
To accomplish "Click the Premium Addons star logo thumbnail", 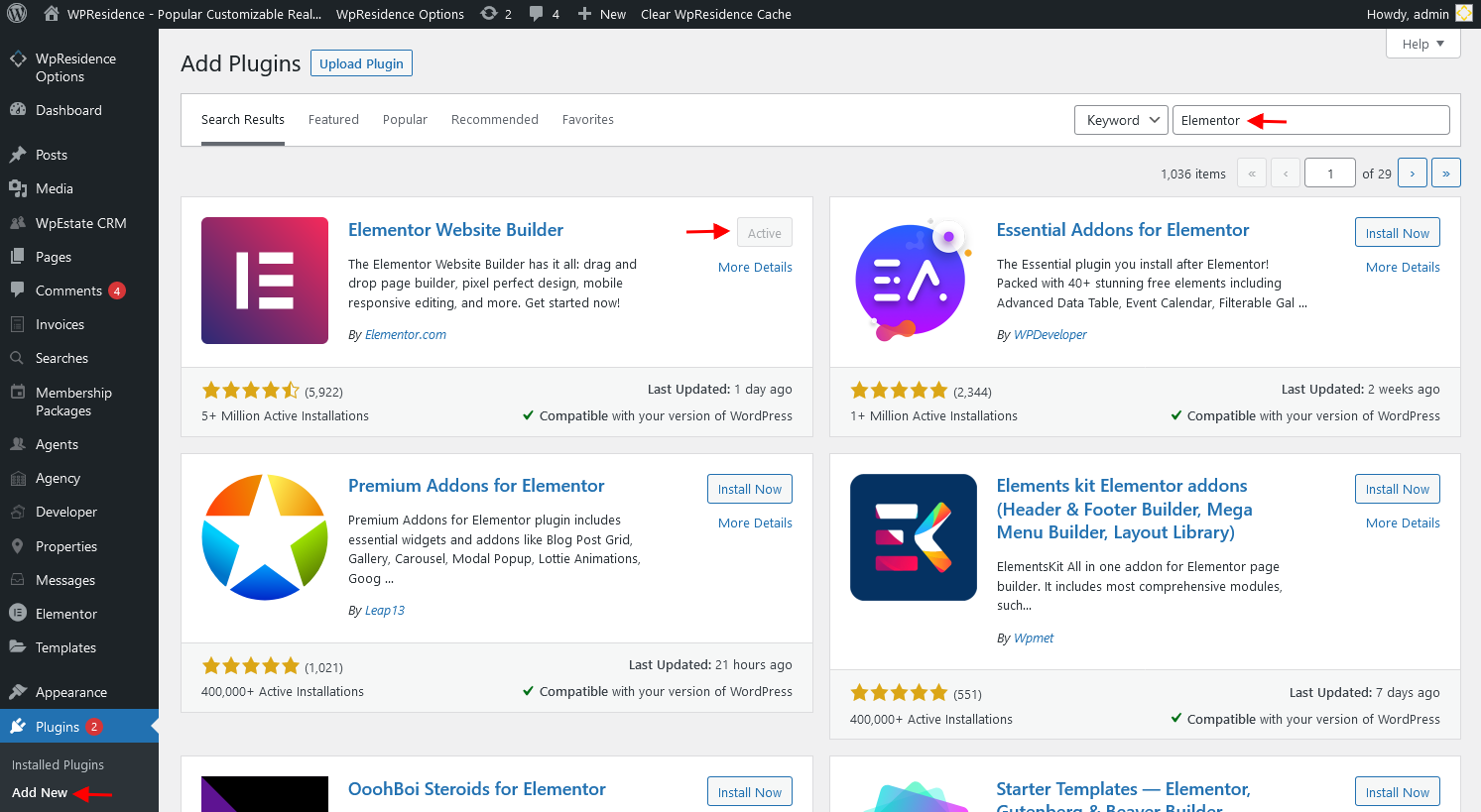I will (x=265, y=536).
